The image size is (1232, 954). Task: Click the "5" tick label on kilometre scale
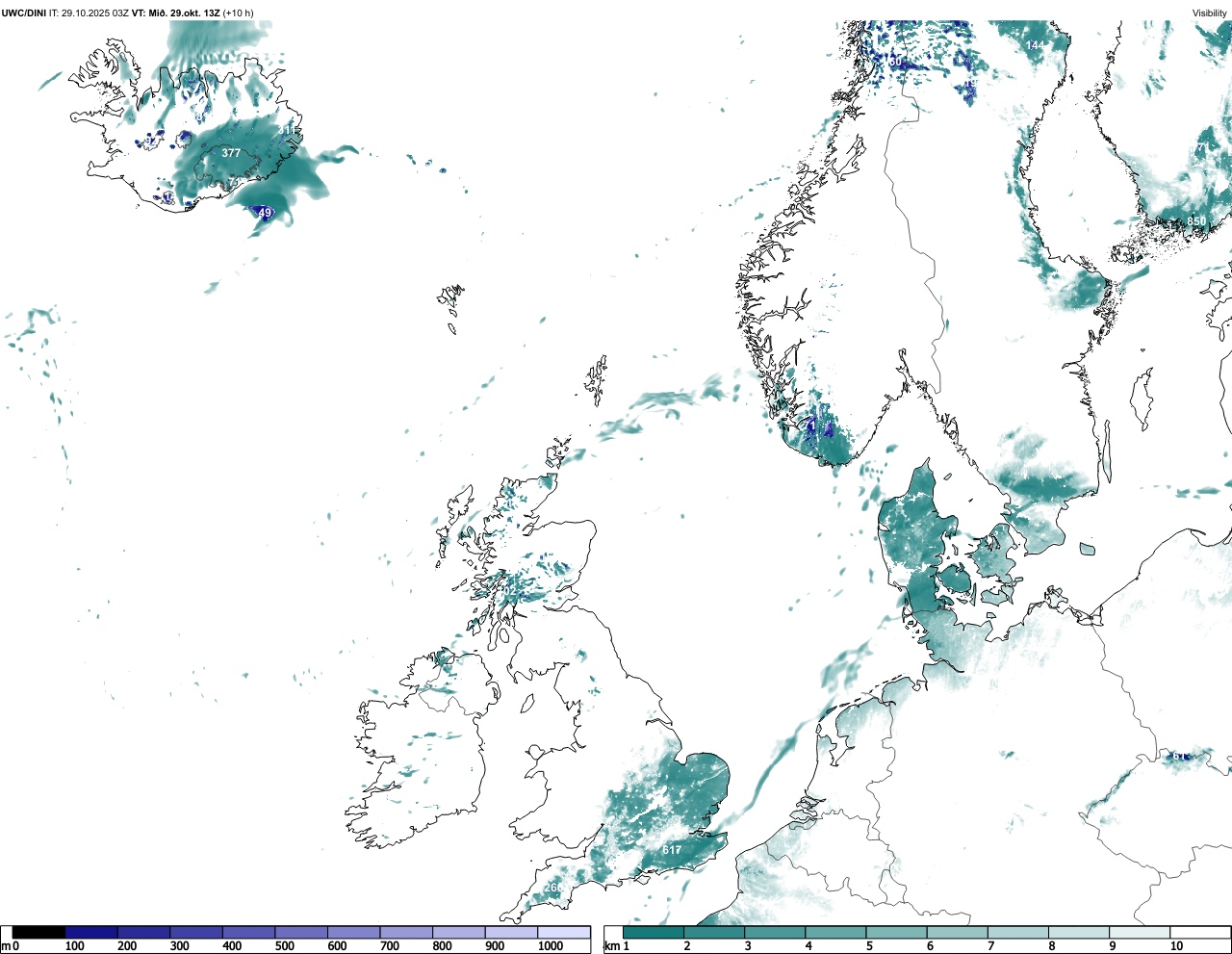point(869,946)
